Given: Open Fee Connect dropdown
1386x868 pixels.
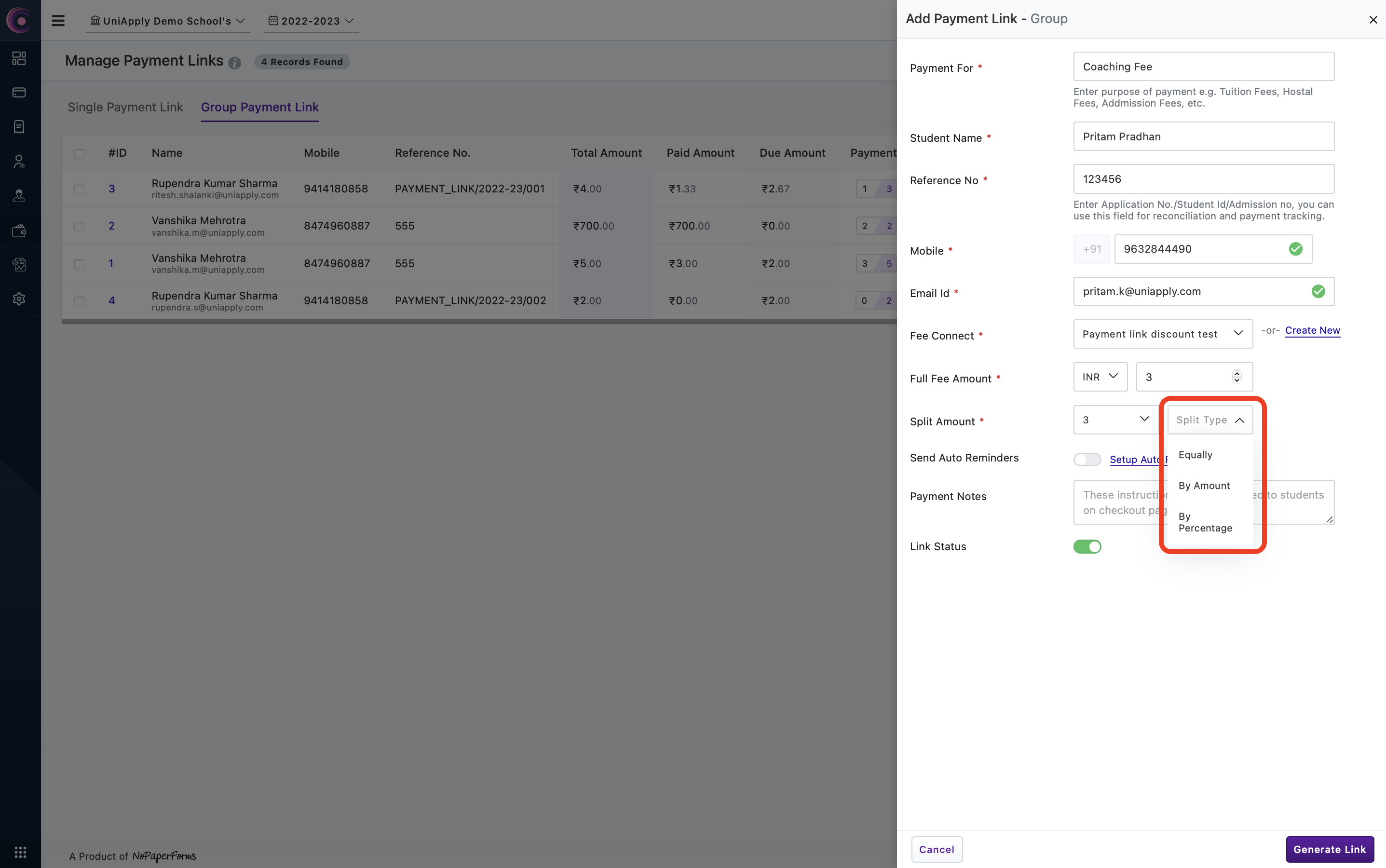Looking at the screenshot, I should [x=1163, y=334].
